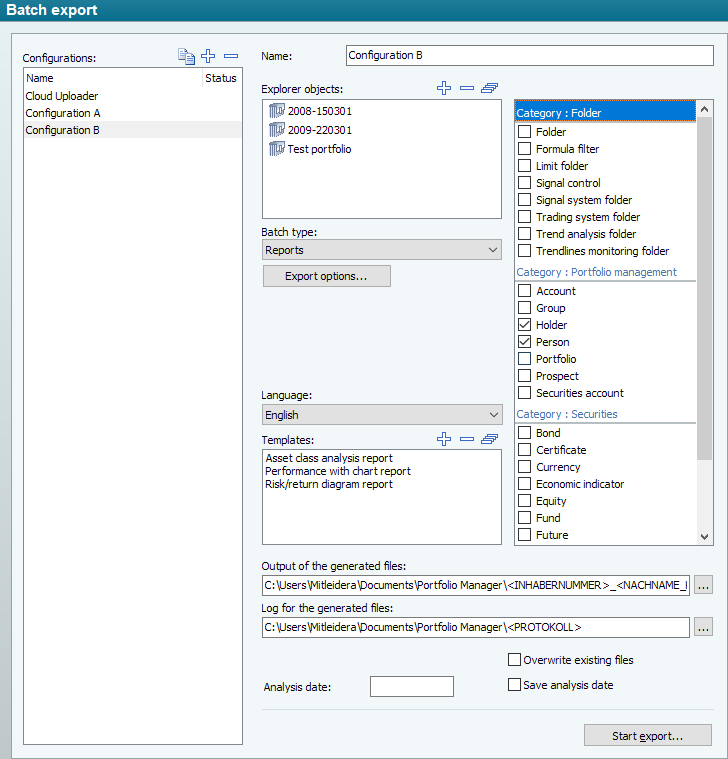Select Configuration A in the list
The height and width of the screenshot is (759, 728).
point(63,113)
